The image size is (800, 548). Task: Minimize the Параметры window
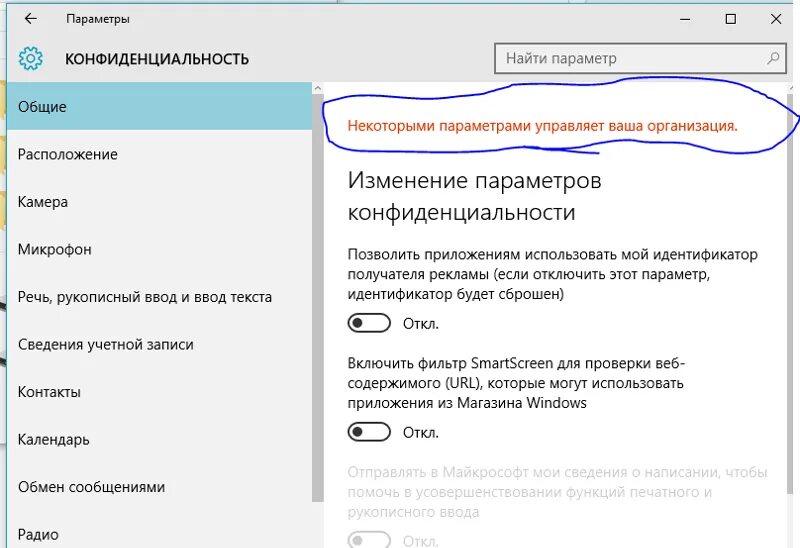click(x=685, y=19)
